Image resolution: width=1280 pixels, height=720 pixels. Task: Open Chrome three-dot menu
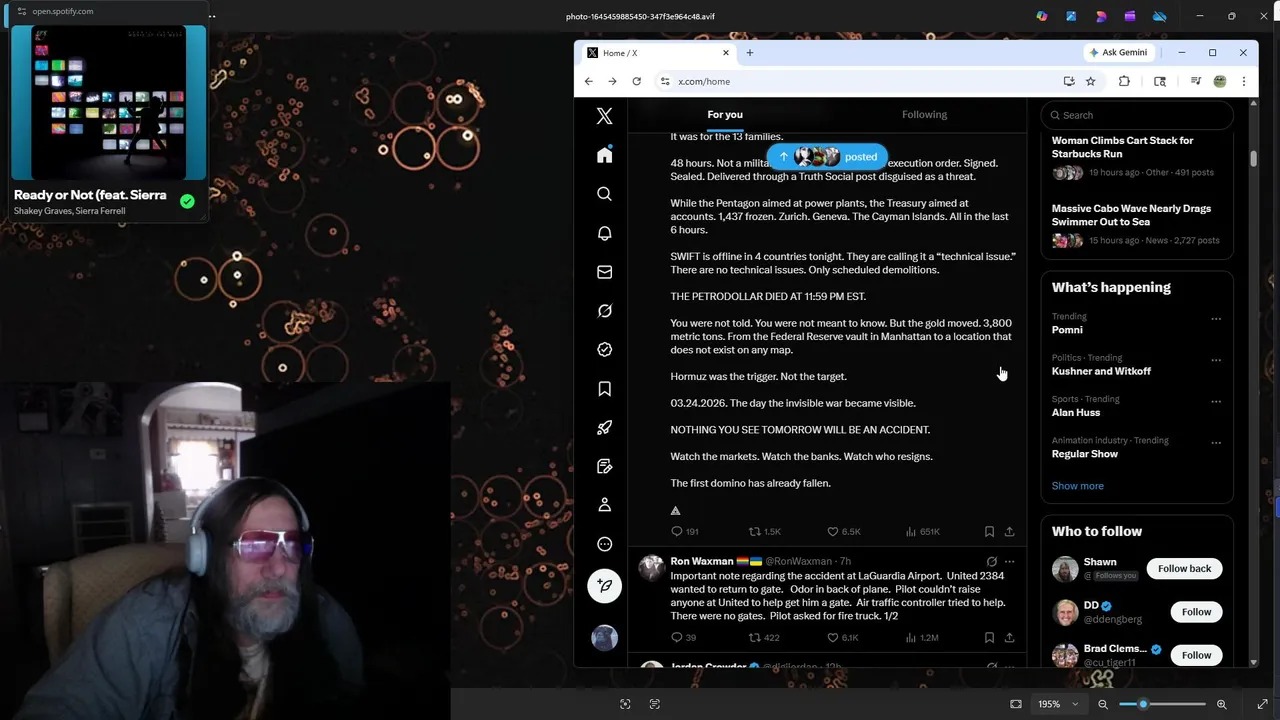pos(1244,81)
